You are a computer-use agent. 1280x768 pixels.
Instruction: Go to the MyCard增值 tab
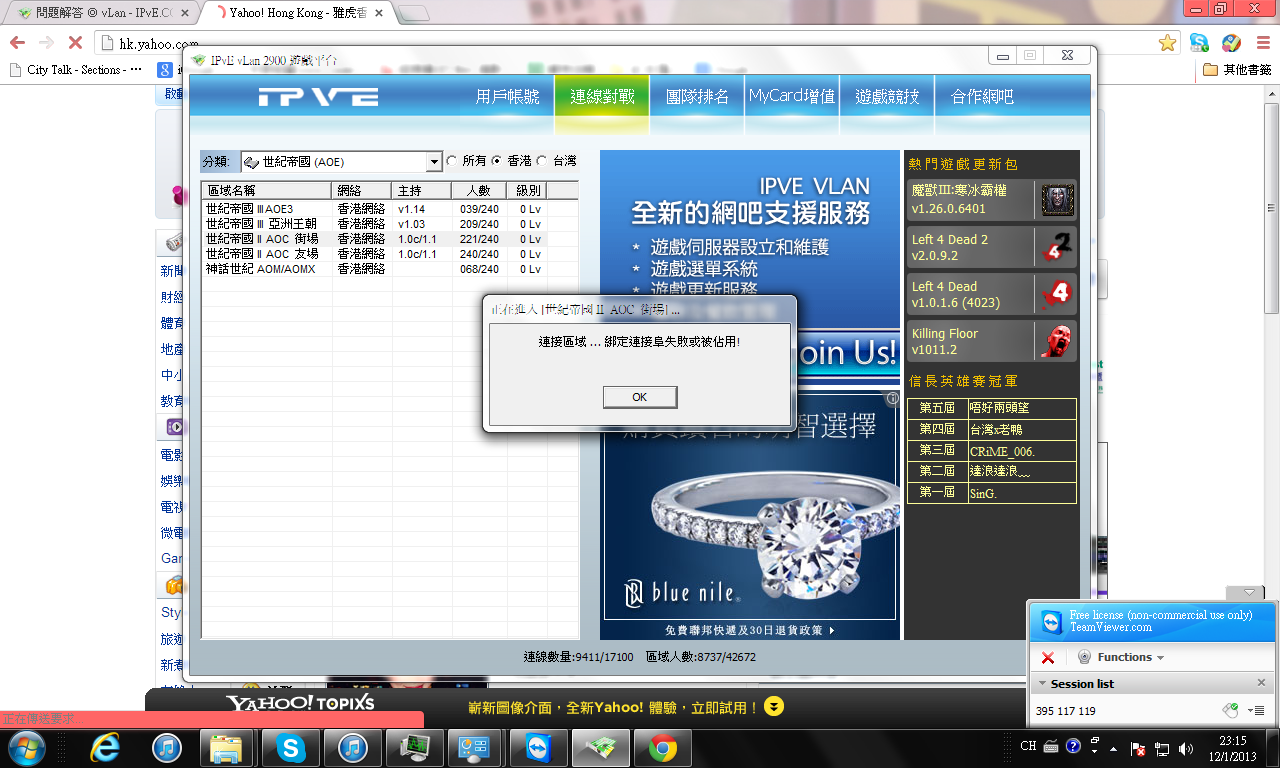point(792,97)
